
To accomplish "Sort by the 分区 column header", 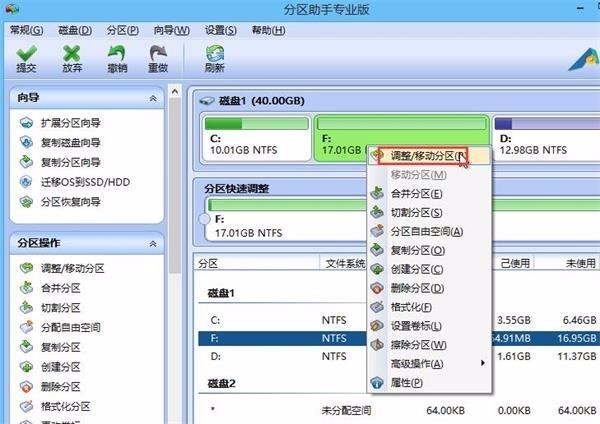I will [x=256, y=263].
